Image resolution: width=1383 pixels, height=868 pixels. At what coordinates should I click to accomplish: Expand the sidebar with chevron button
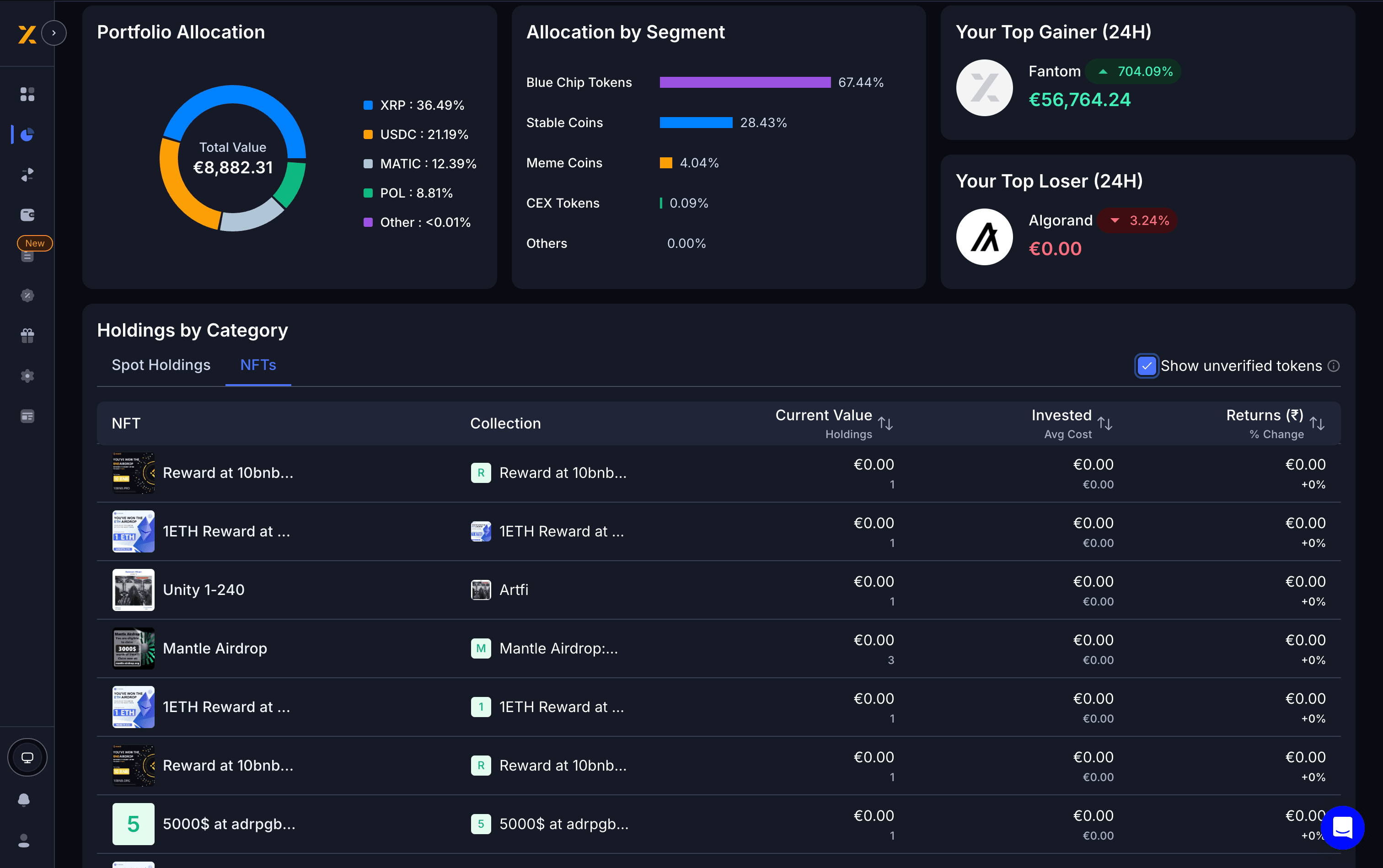[x=54, y=33]
